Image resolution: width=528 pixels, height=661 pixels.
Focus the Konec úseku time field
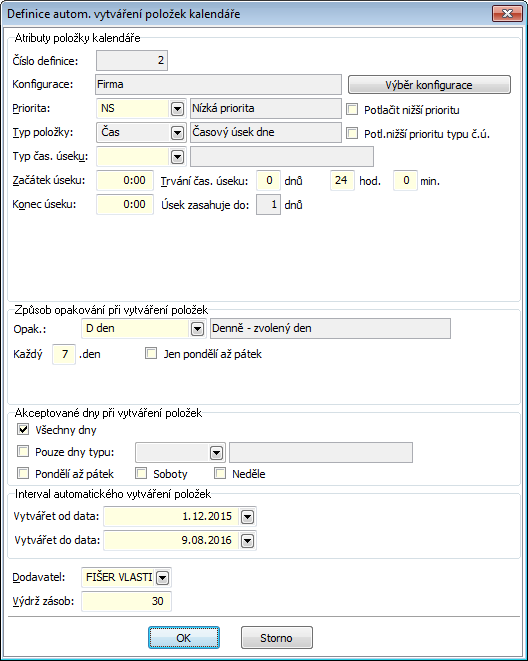125,204
